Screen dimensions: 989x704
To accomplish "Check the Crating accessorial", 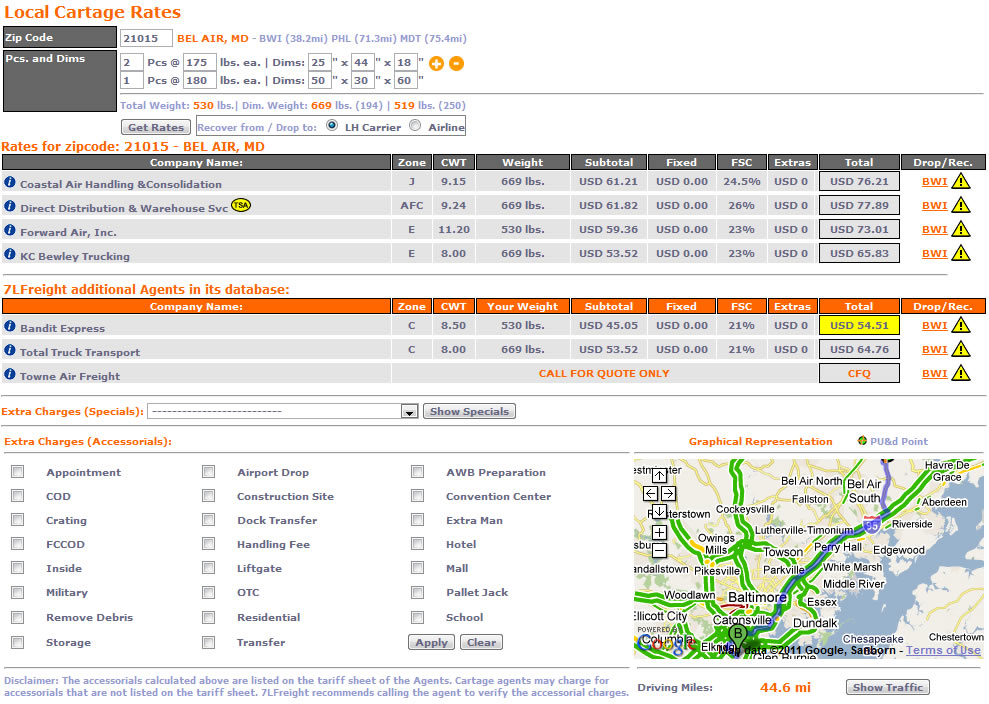I will tap(18, 520).
